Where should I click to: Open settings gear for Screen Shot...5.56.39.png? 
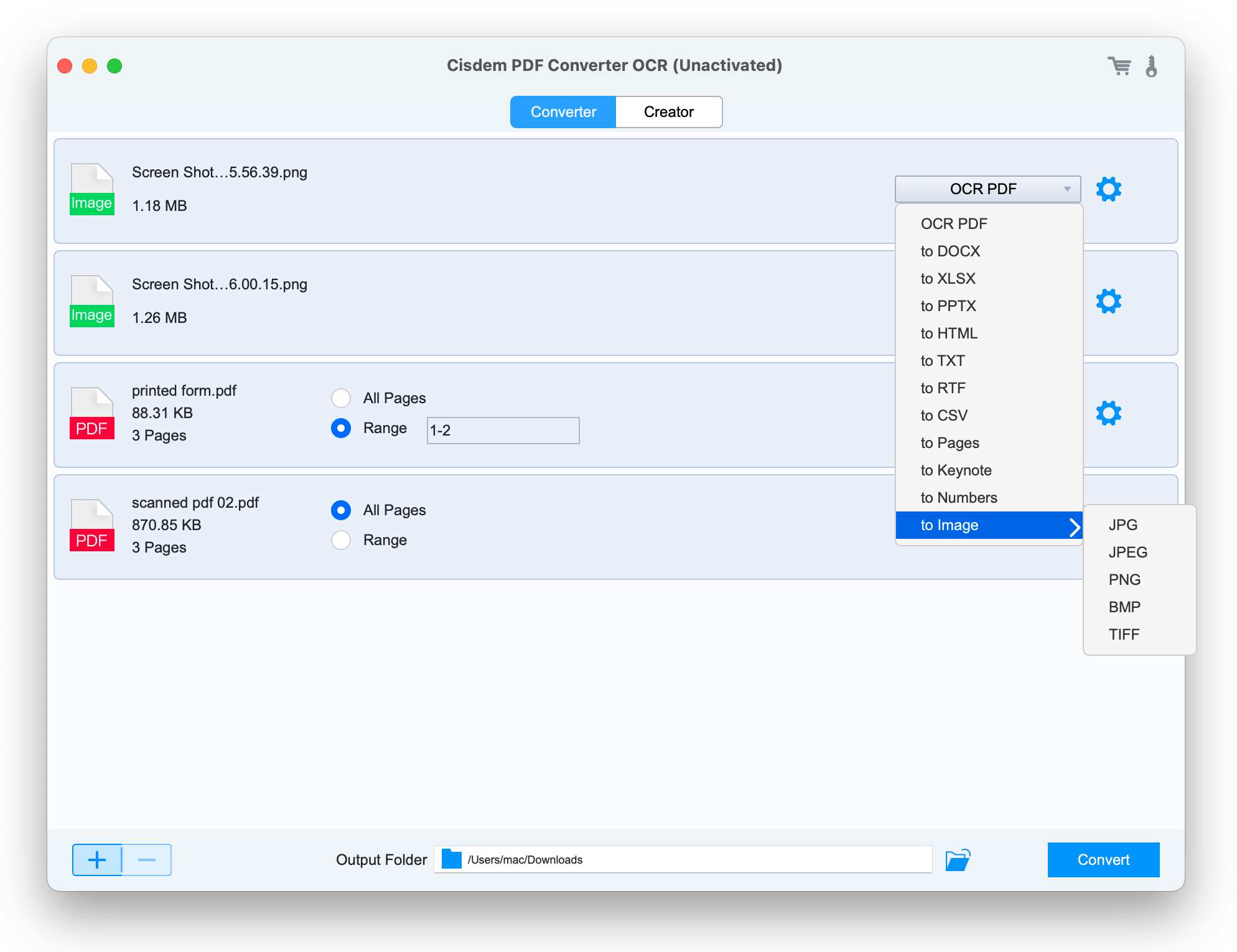[x=1109, y=190]
